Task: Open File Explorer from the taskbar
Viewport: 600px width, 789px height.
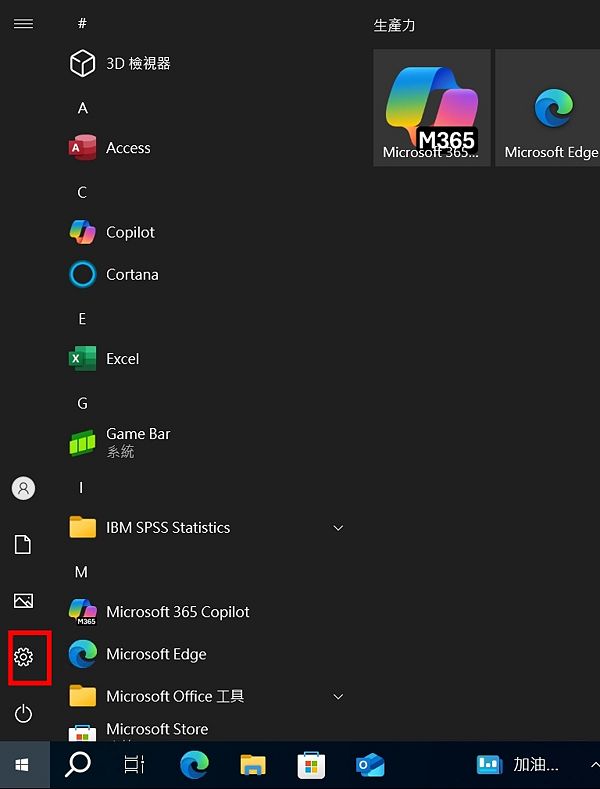Action: (254, 765)
